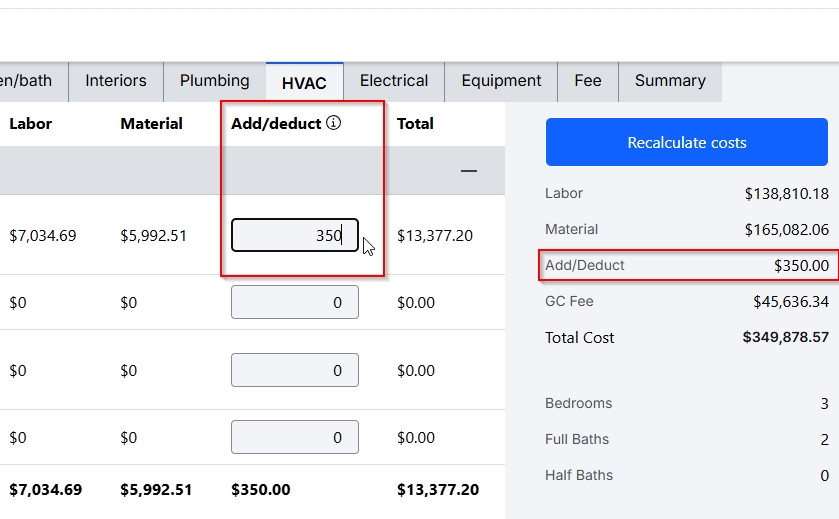
Task: Open the Plumbing tab
Action: click(215, 81)
